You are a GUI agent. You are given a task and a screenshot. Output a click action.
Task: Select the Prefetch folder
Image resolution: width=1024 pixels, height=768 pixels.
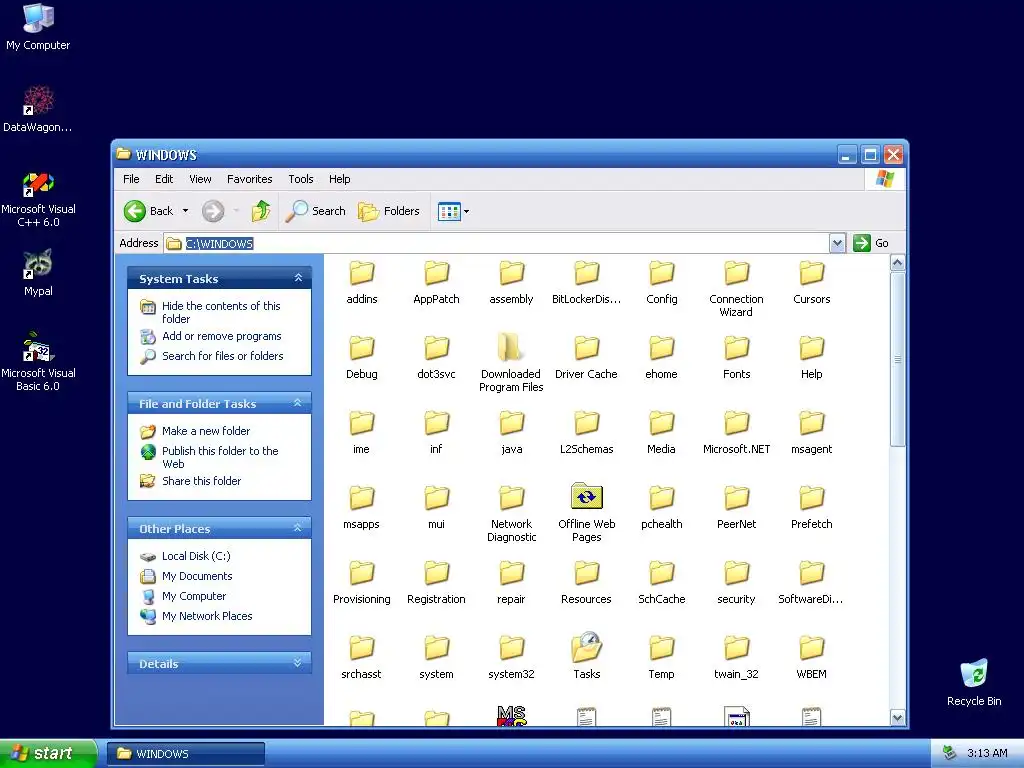tap(812, 507)
